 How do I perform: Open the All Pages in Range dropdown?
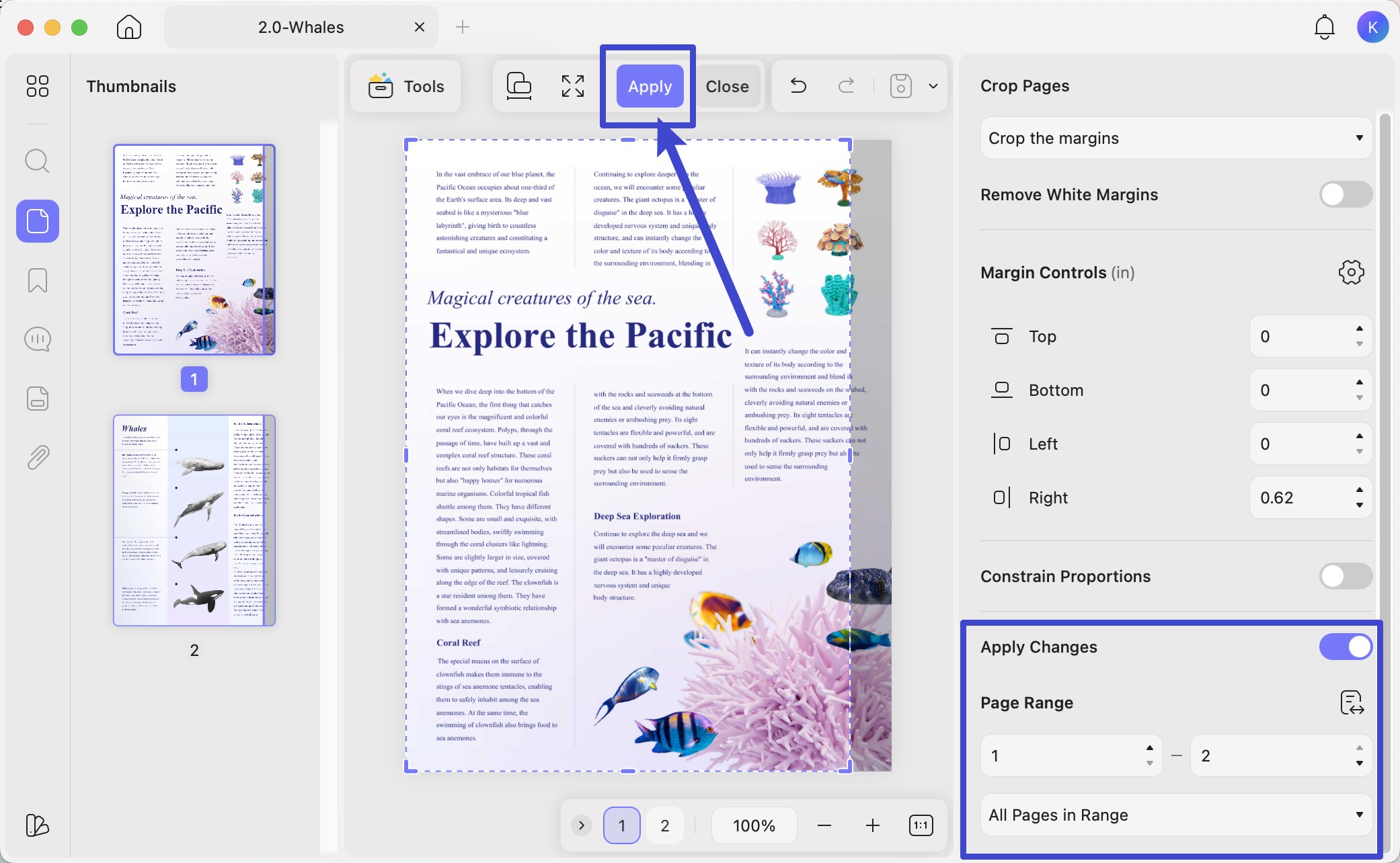coord(1176,815)
